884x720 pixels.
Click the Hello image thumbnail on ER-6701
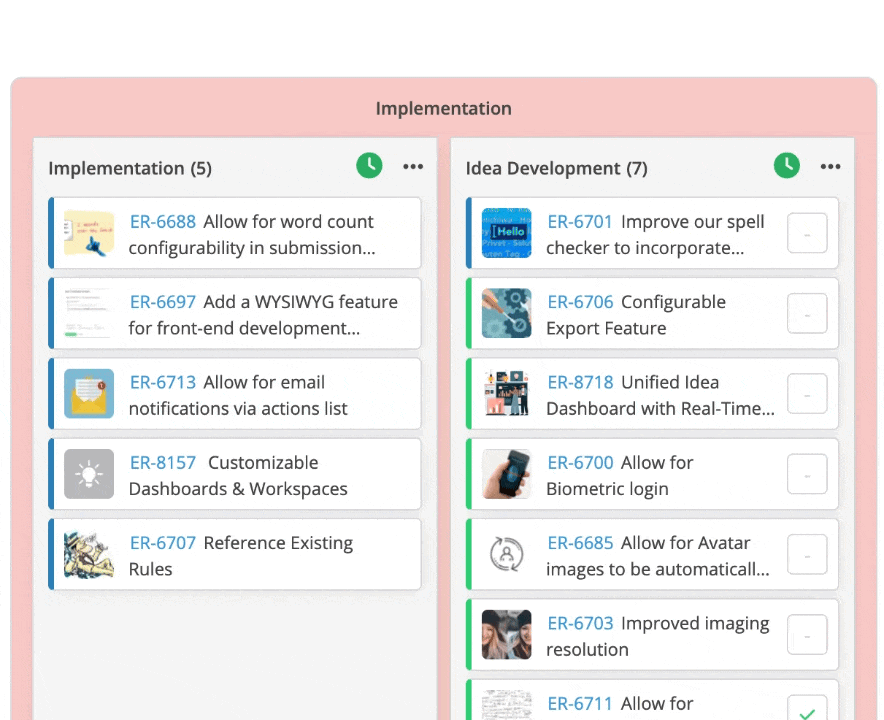pyautogui.click(x=506, y=233)
